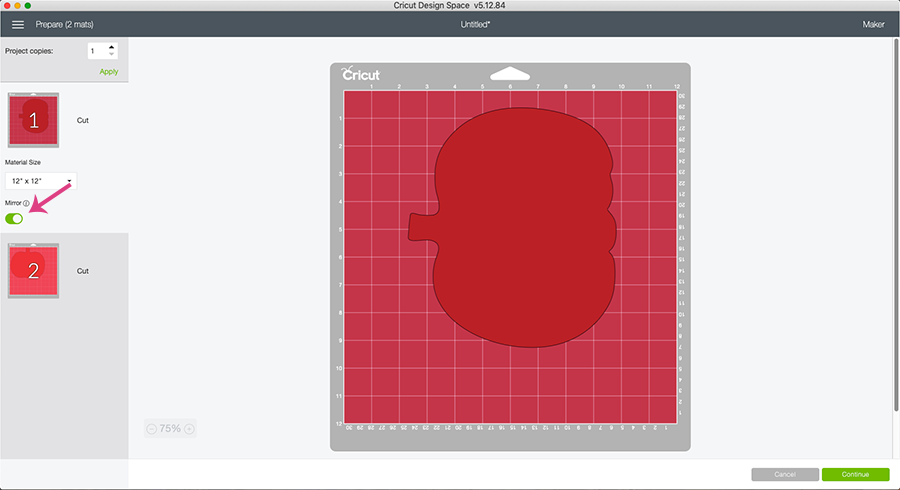Click the Mirror info icon
Viewport: 900px width, 490px height.
26,203
